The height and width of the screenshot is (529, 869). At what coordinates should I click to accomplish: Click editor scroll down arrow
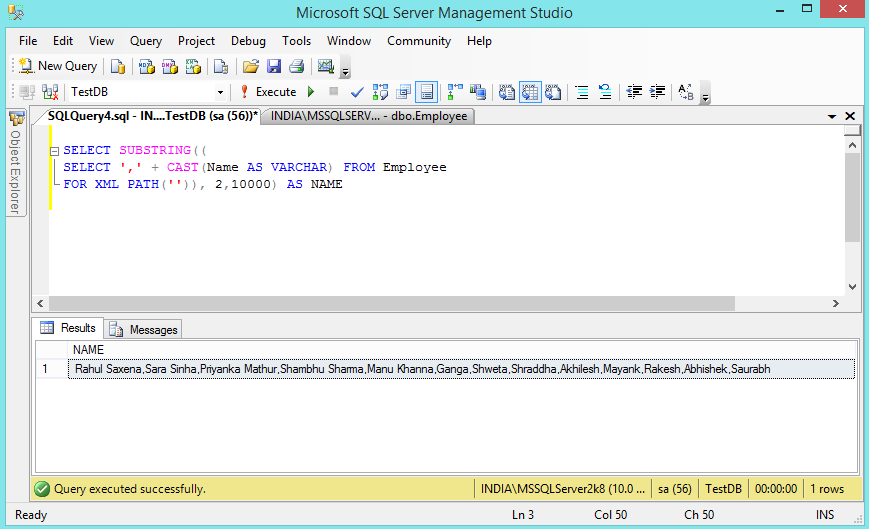(x=852, y=286)
